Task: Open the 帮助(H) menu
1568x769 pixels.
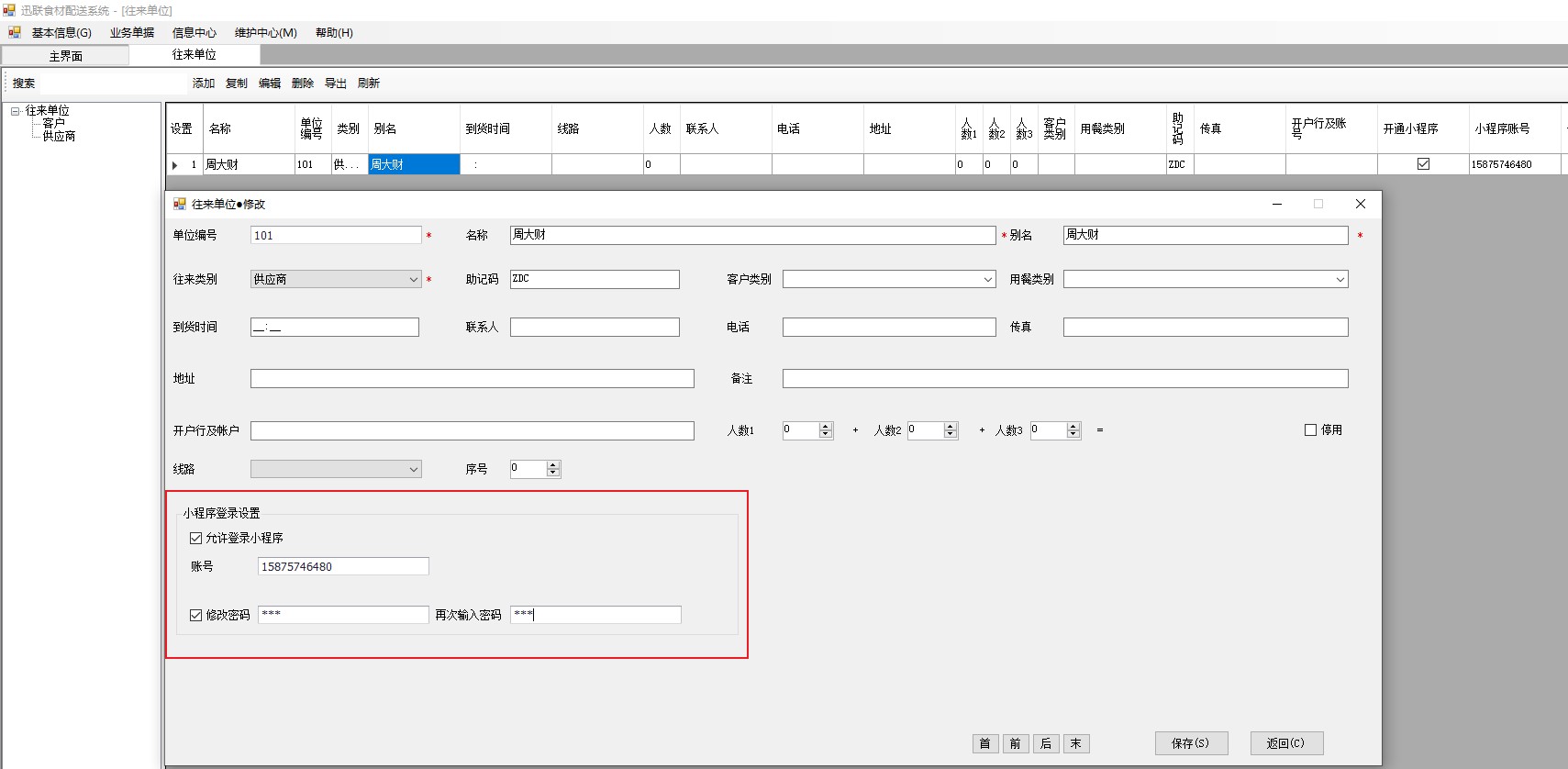Action: click(x=334, y=32)
